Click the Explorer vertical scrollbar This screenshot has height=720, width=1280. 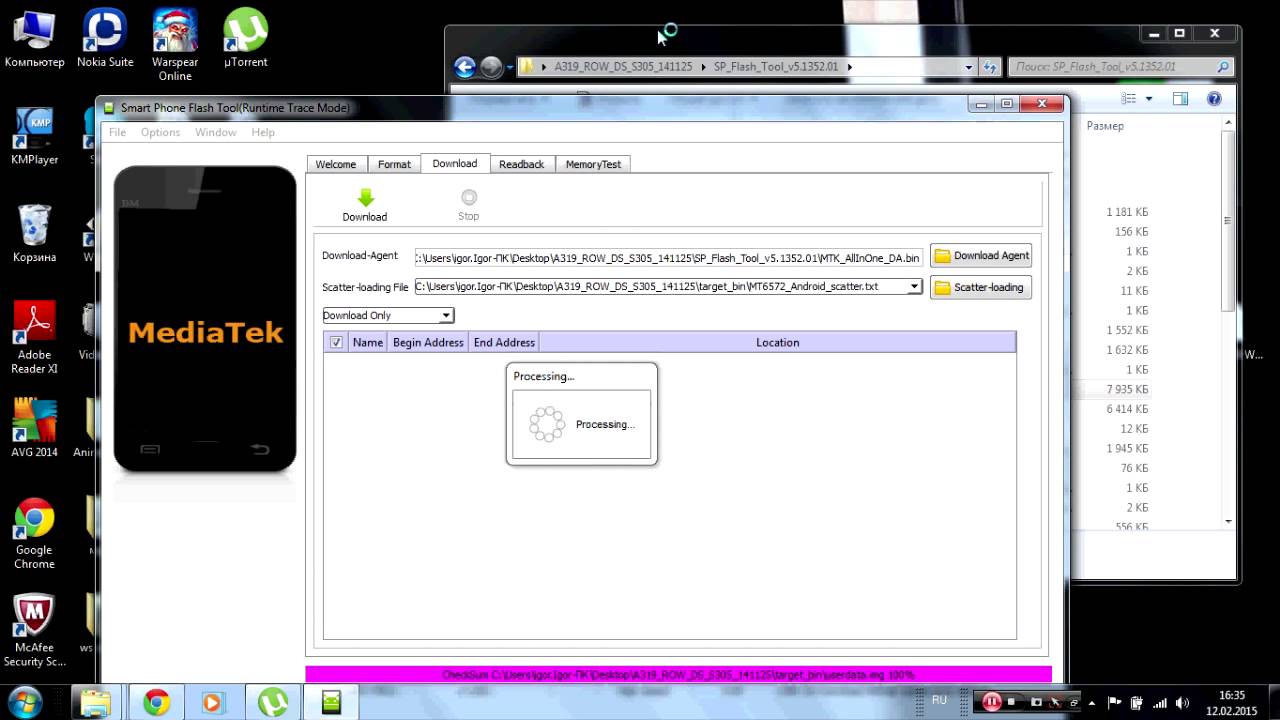pyautogui.click(x=1228, y=320)
